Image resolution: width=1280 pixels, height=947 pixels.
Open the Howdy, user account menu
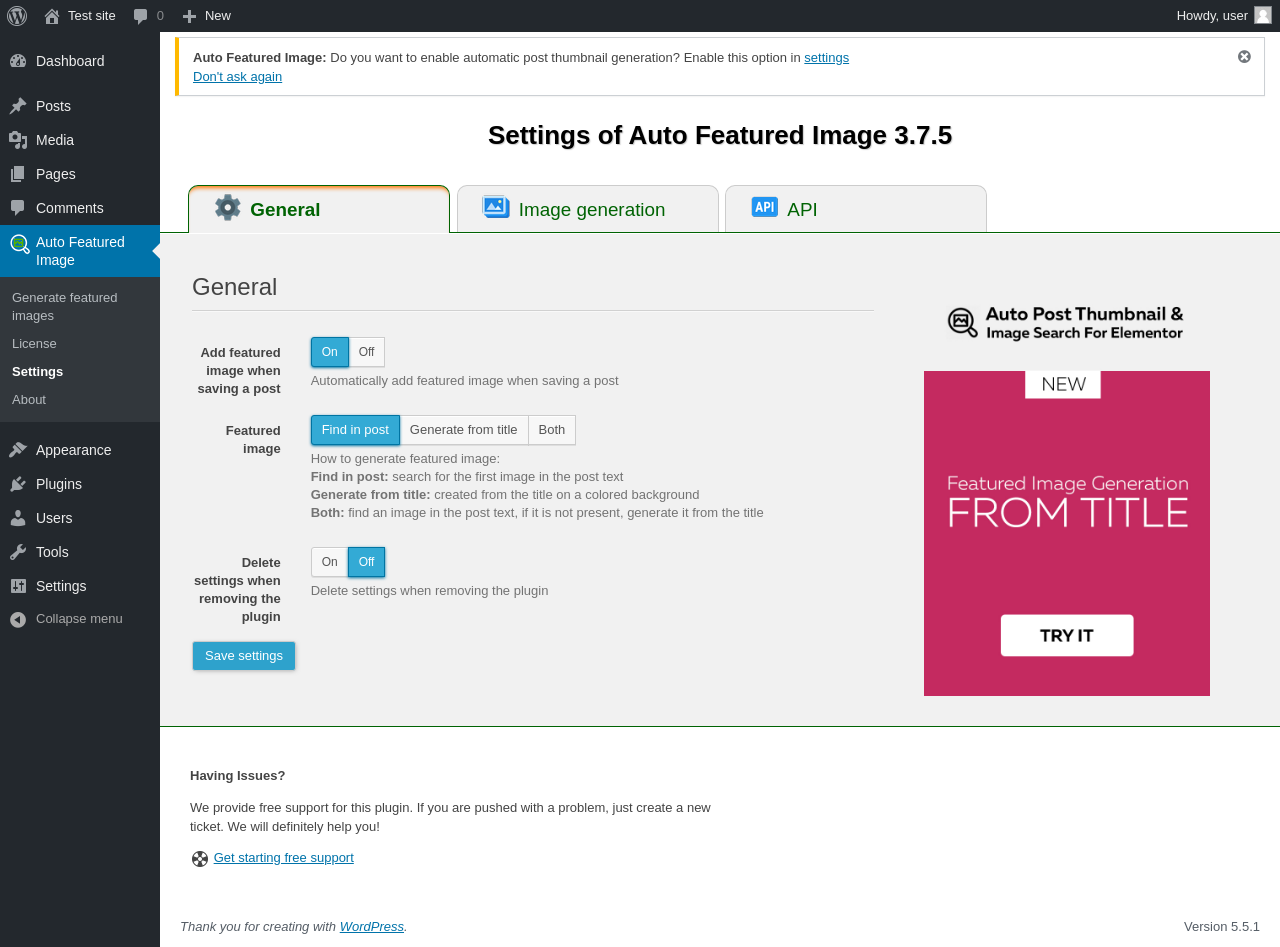point(1223,16)
